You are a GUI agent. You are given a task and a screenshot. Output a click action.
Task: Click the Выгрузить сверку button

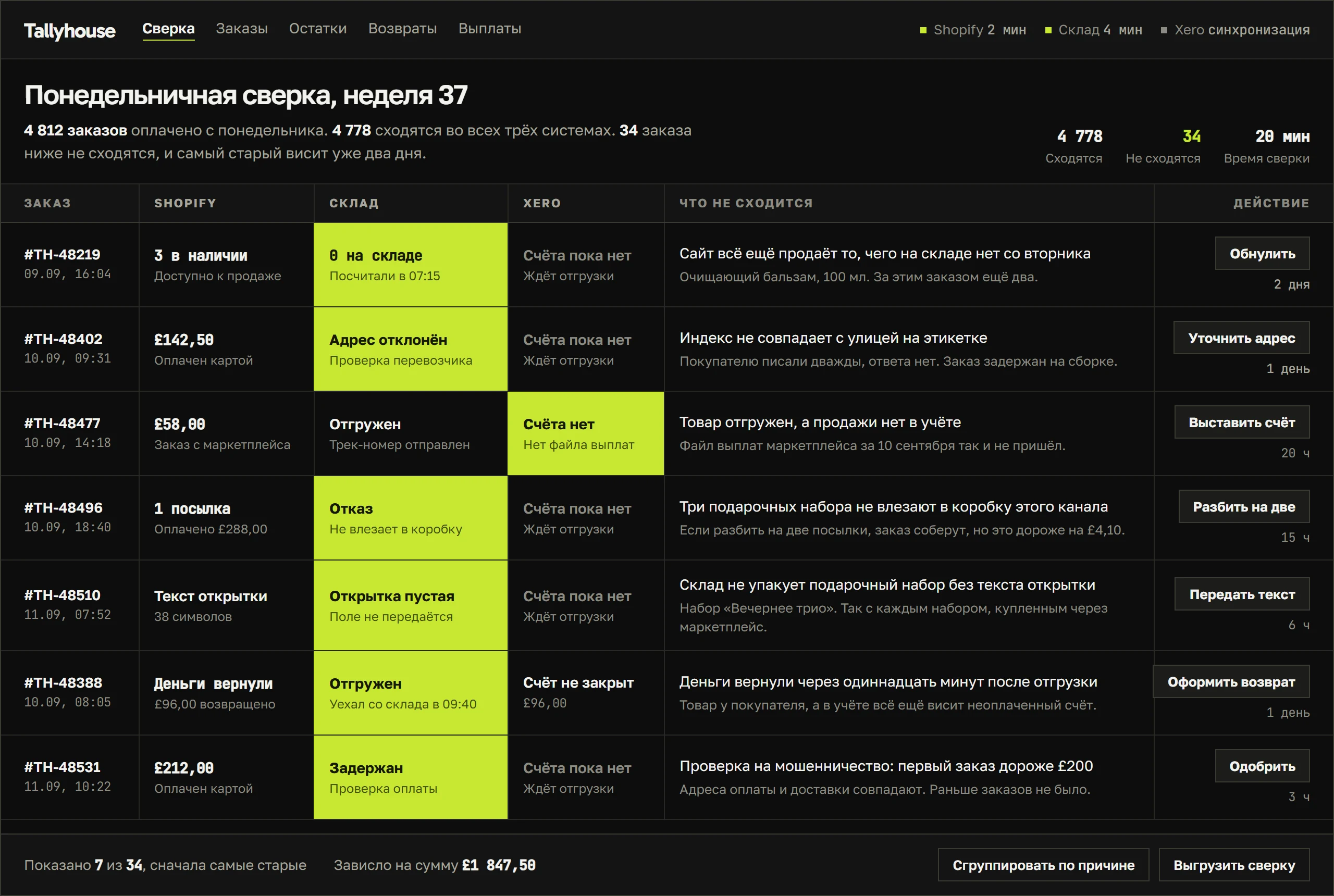[x=1234, y=865]
